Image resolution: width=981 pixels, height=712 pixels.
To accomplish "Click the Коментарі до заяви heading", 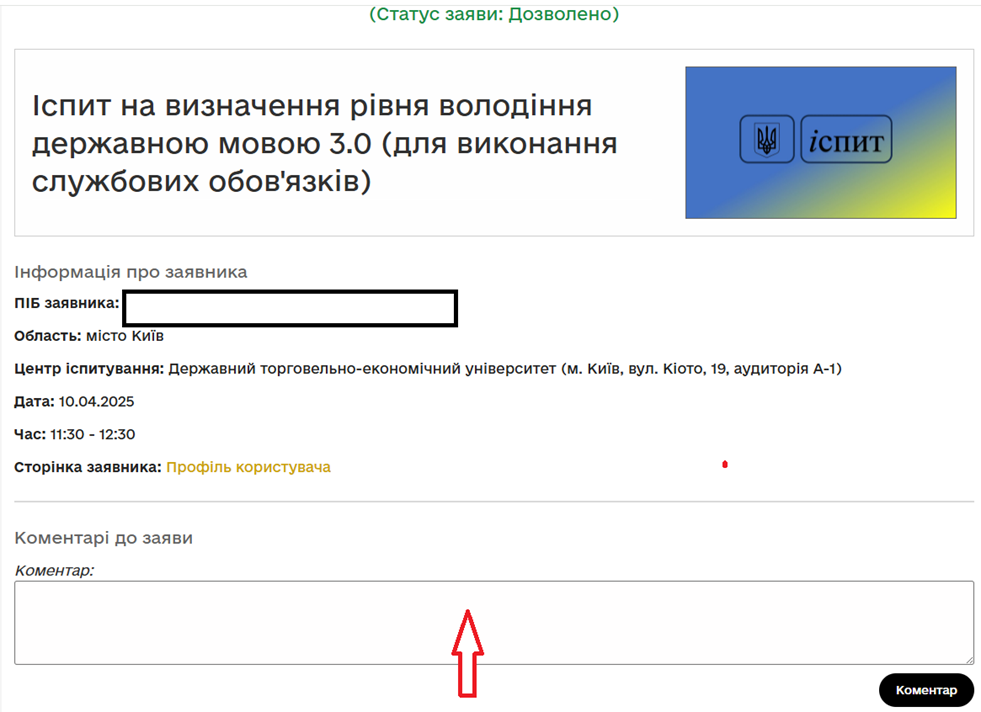I will pos(103,538).
